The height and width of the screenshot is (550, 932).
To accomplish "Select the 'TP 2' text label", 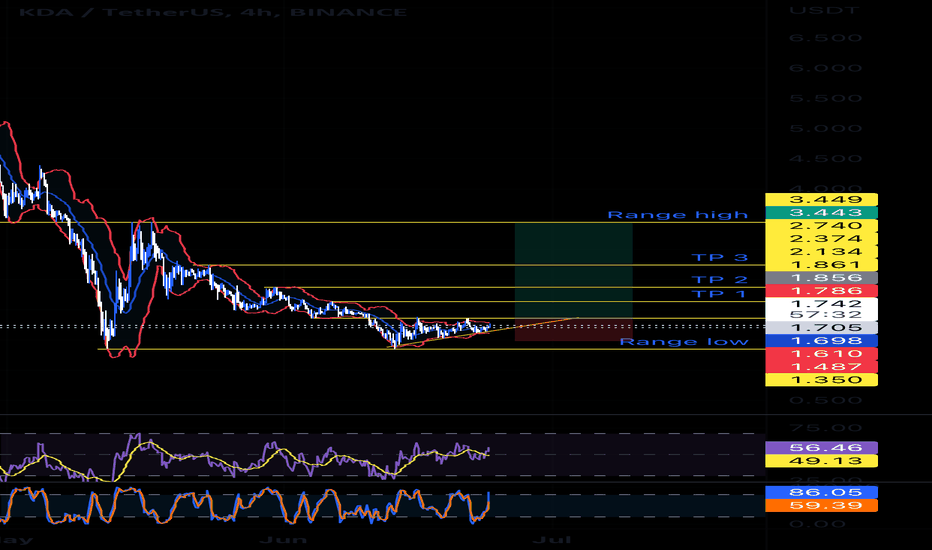I will point(720,279).
